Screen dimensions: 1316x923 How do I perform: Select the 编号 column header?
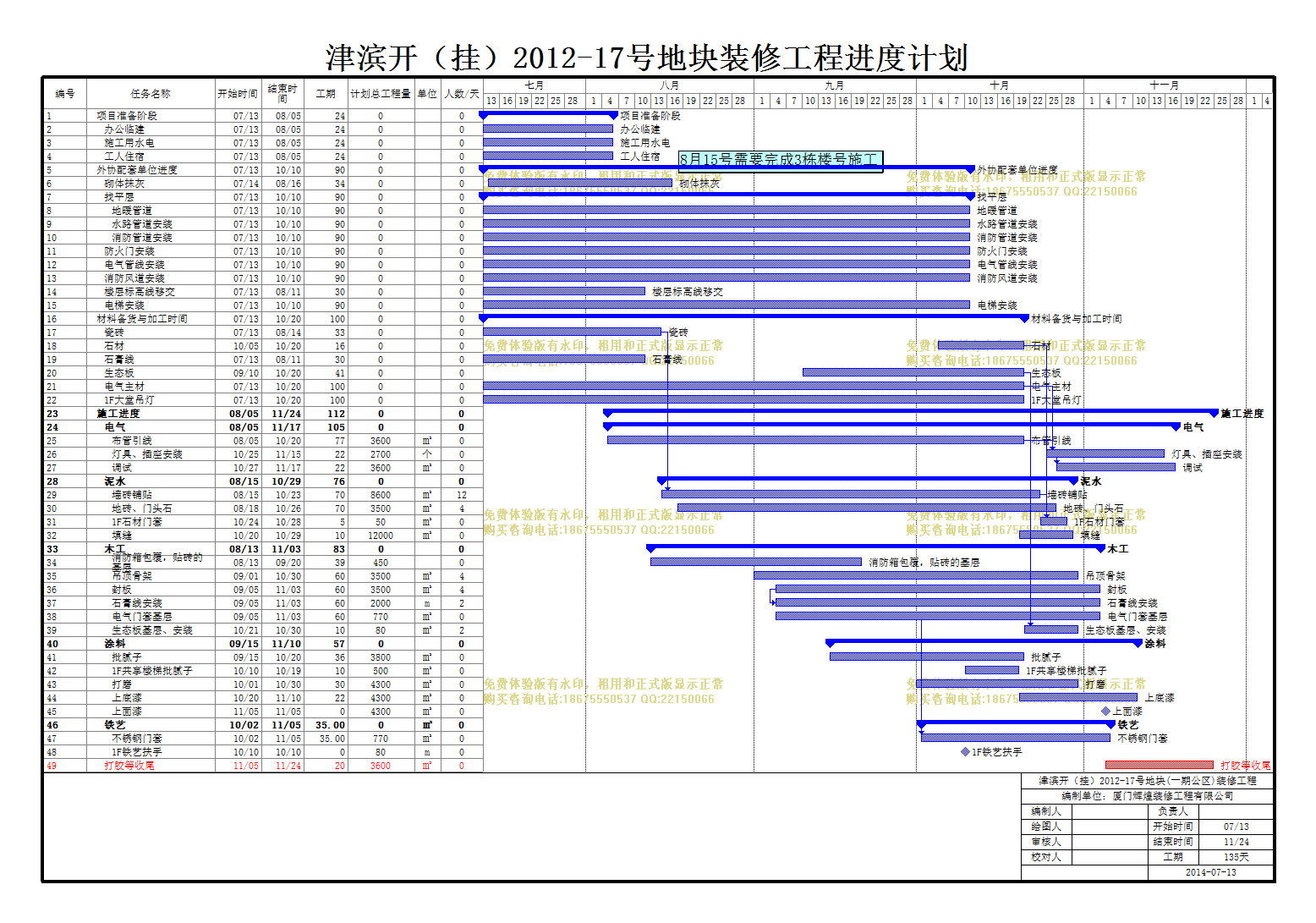pos(65,94)
